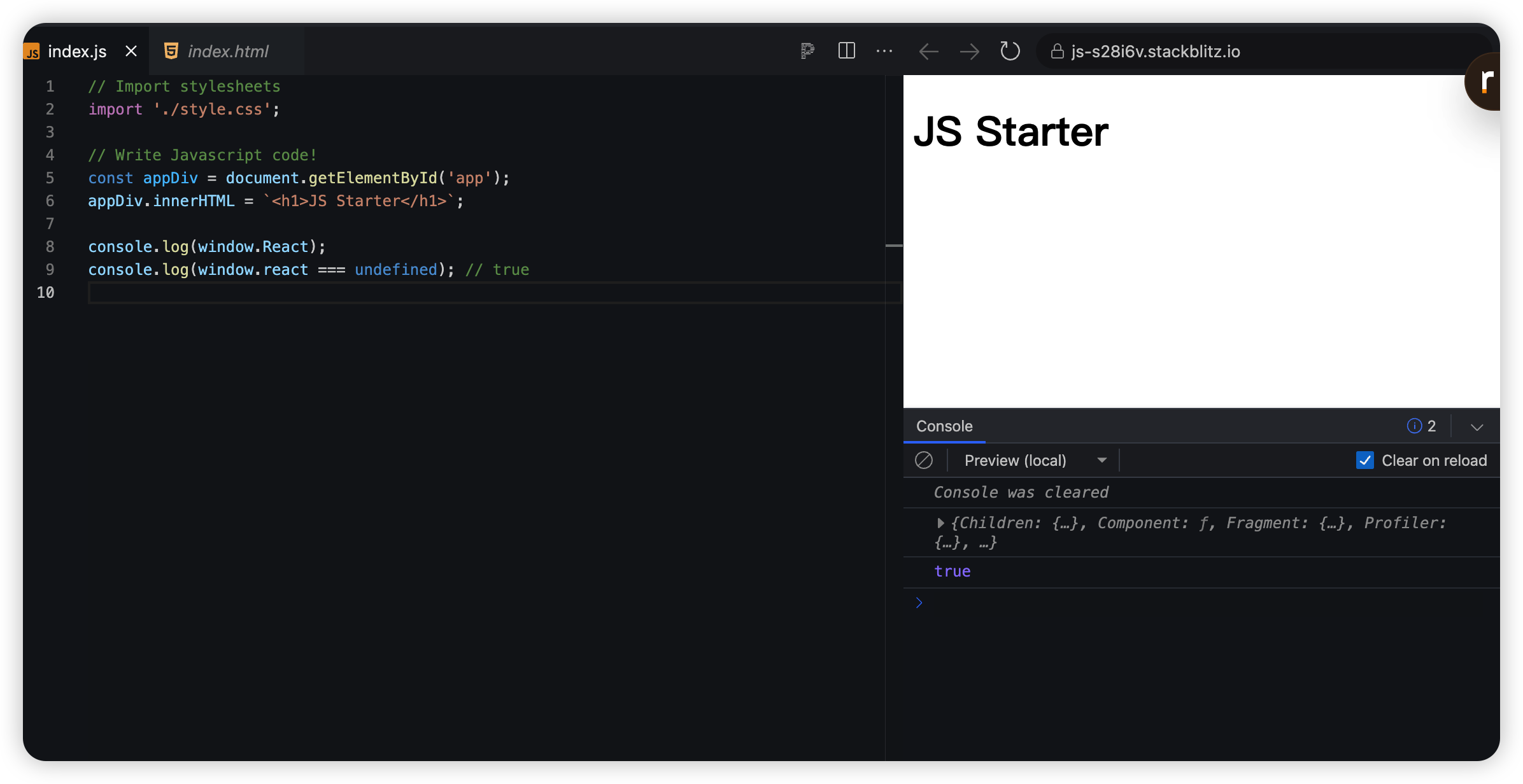
Task: Click the HTML5 icon on the index.html tab
Action: [x=171, y=50]
